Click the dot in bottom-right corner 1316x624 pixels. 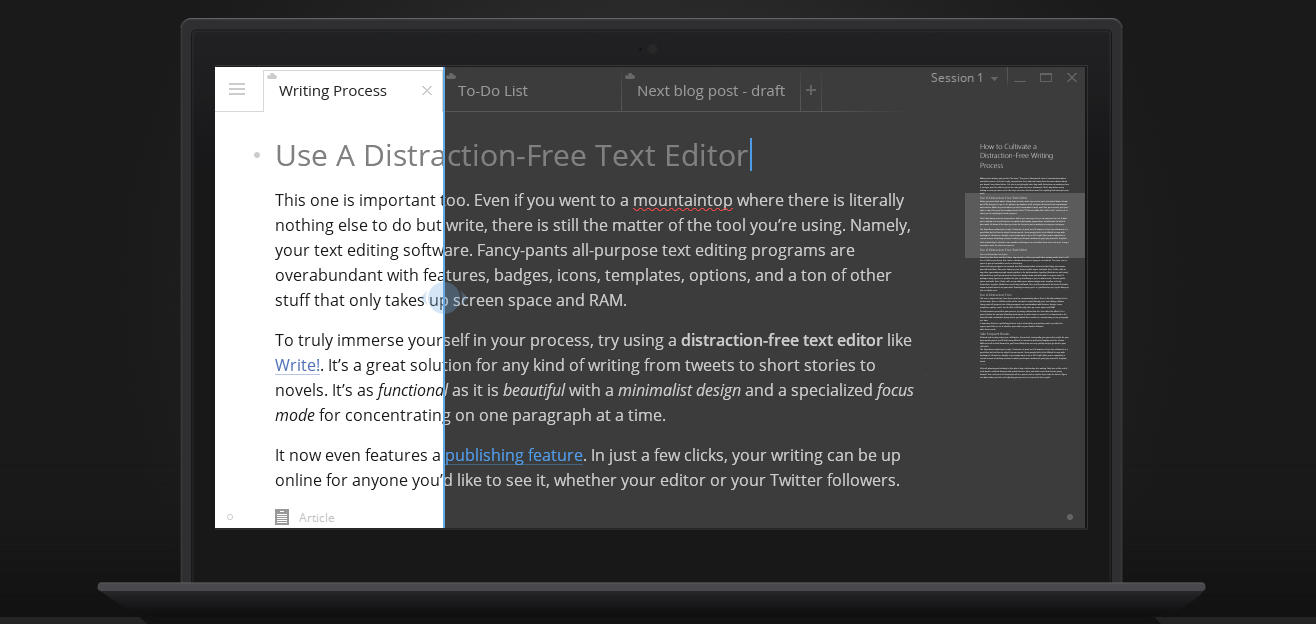click(1070, 517)
